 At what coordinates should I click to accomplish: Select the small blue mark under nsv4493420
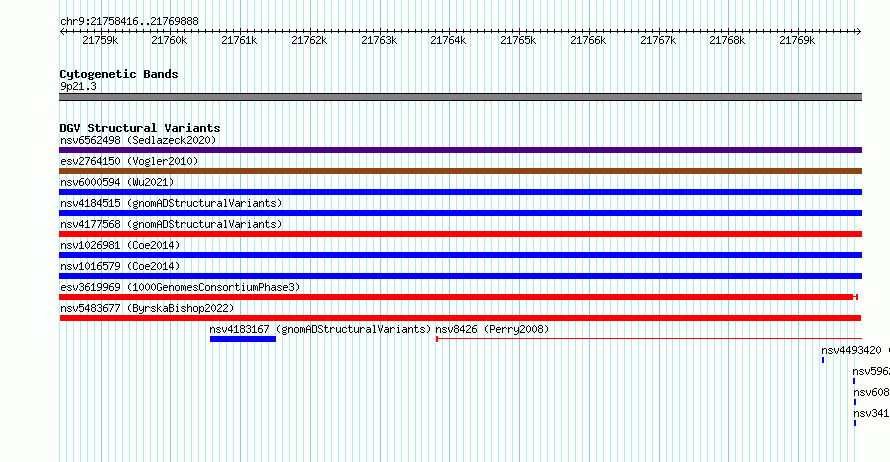(x=823, y=360)
